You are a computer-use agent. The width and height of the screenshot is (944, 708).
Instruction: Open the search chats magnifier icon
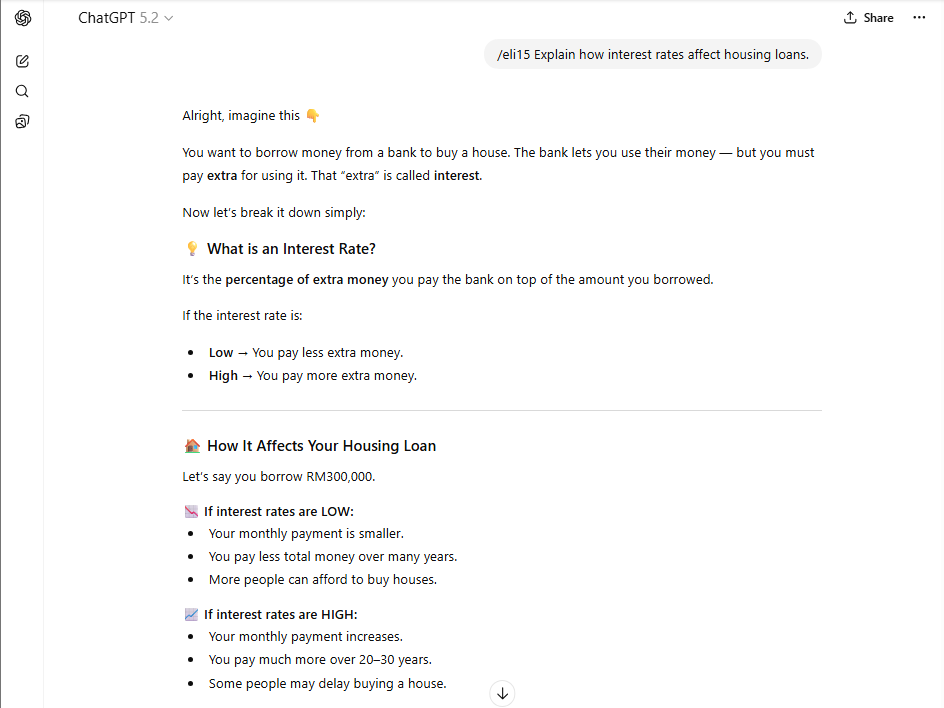[x=22, y=91]
